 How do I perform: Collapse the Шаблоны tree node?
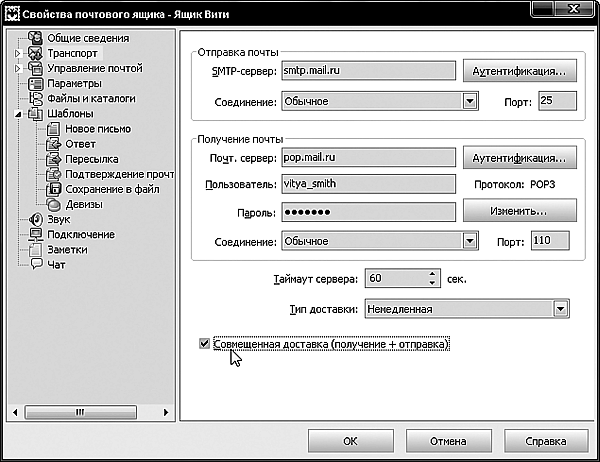17,114
